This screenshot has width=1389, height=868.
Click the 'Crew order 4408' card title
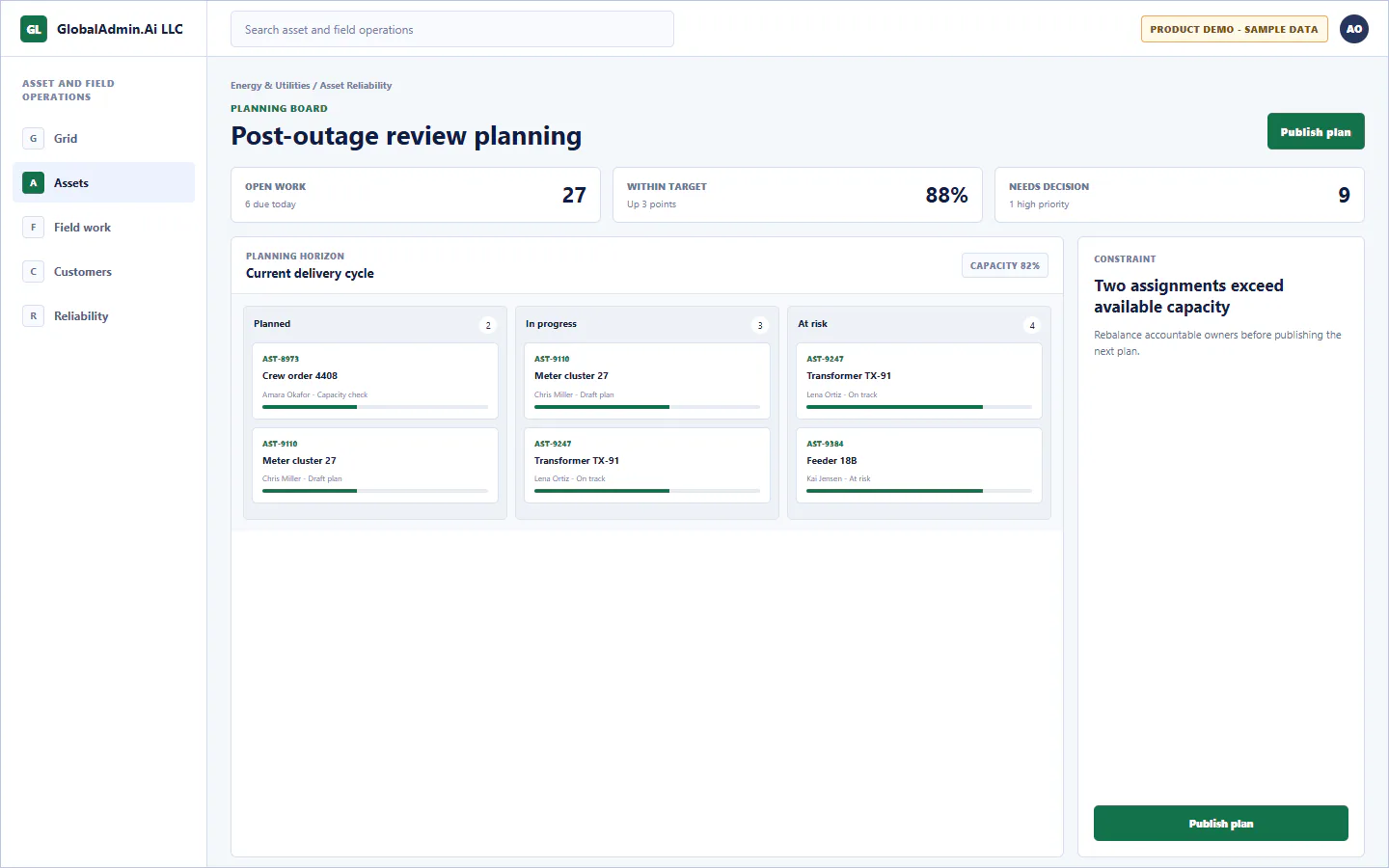pos(300,376)
